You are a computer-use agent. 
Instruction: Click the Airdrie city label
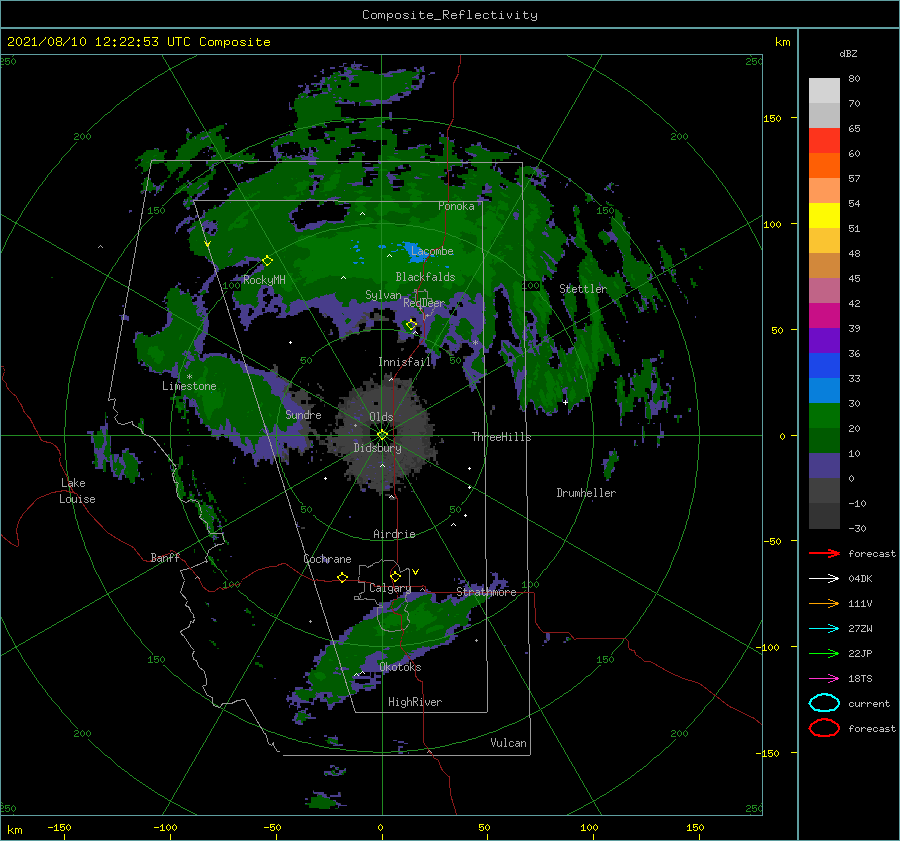tap(394, 534)
